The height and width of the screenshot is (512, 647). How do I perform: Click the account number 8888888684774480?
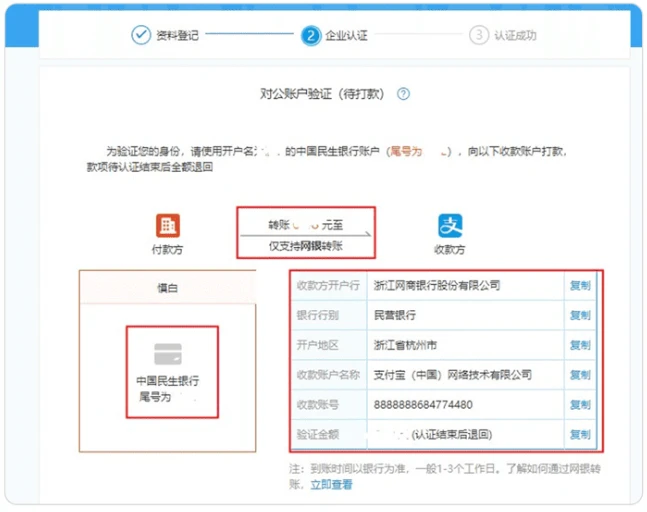423,405
